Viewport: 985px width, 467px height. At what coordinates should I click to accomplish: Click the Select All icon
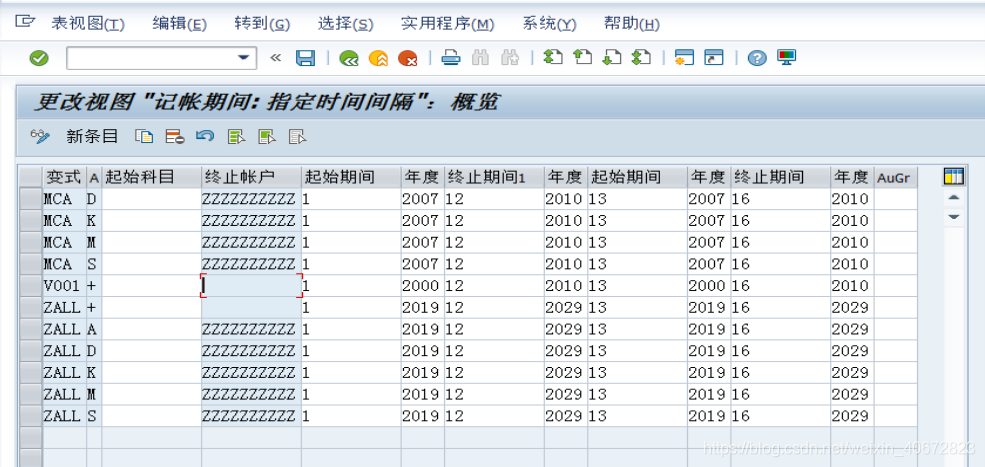click(x=236, y=136)
